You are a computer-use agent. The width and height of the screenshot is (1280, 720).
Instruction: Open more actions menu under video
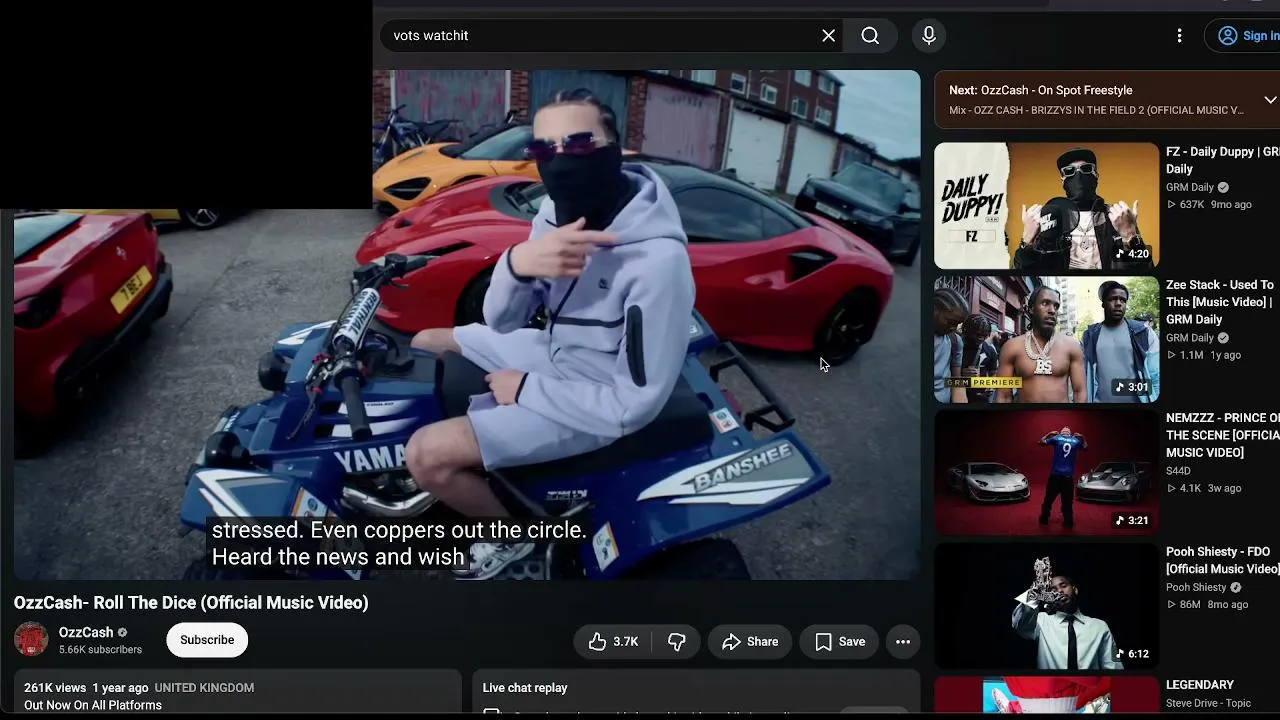(903, 642)
